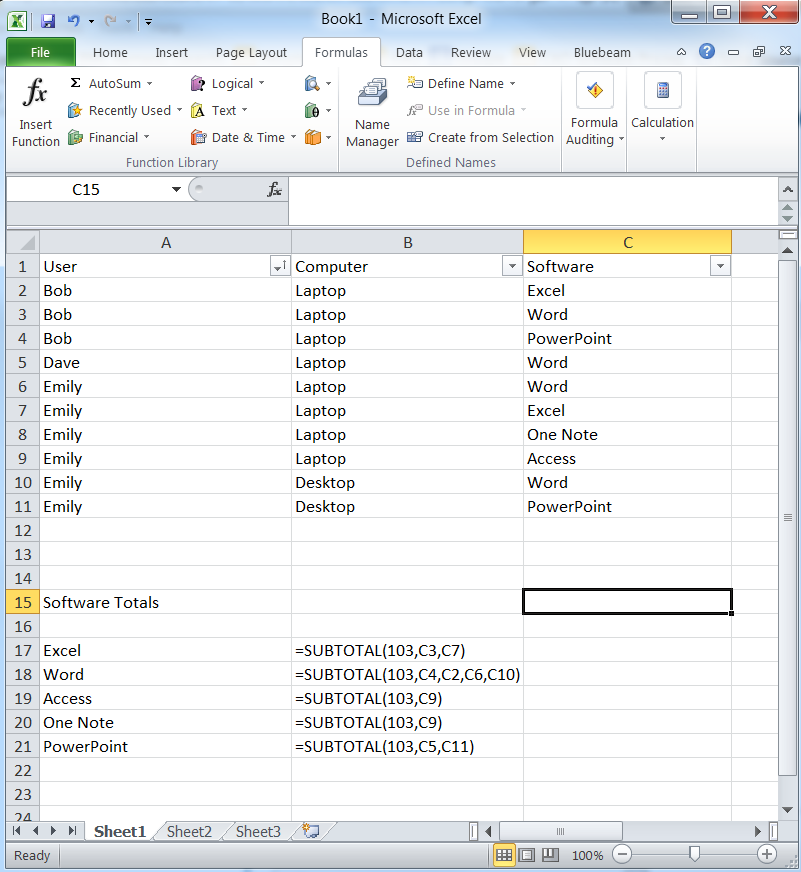
Task: Click the 100% zoom level
Action: tap(587, 855)
